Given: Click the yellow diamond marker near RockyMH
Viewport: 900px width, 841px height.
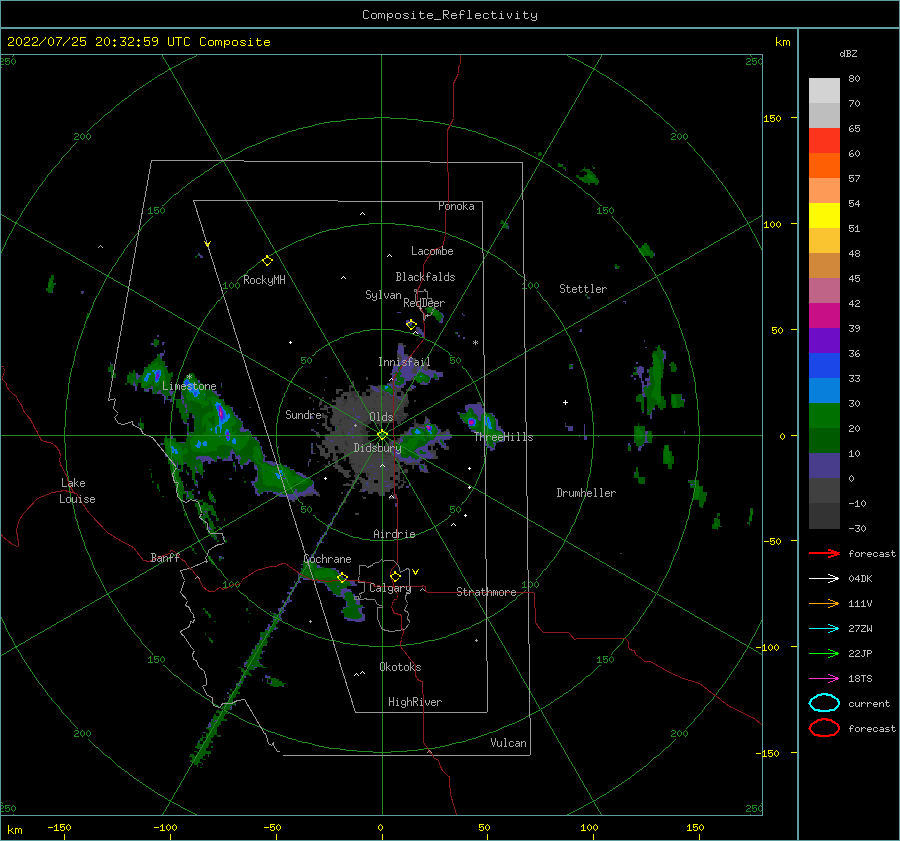Looking at the screenshot, I should 267,261.
